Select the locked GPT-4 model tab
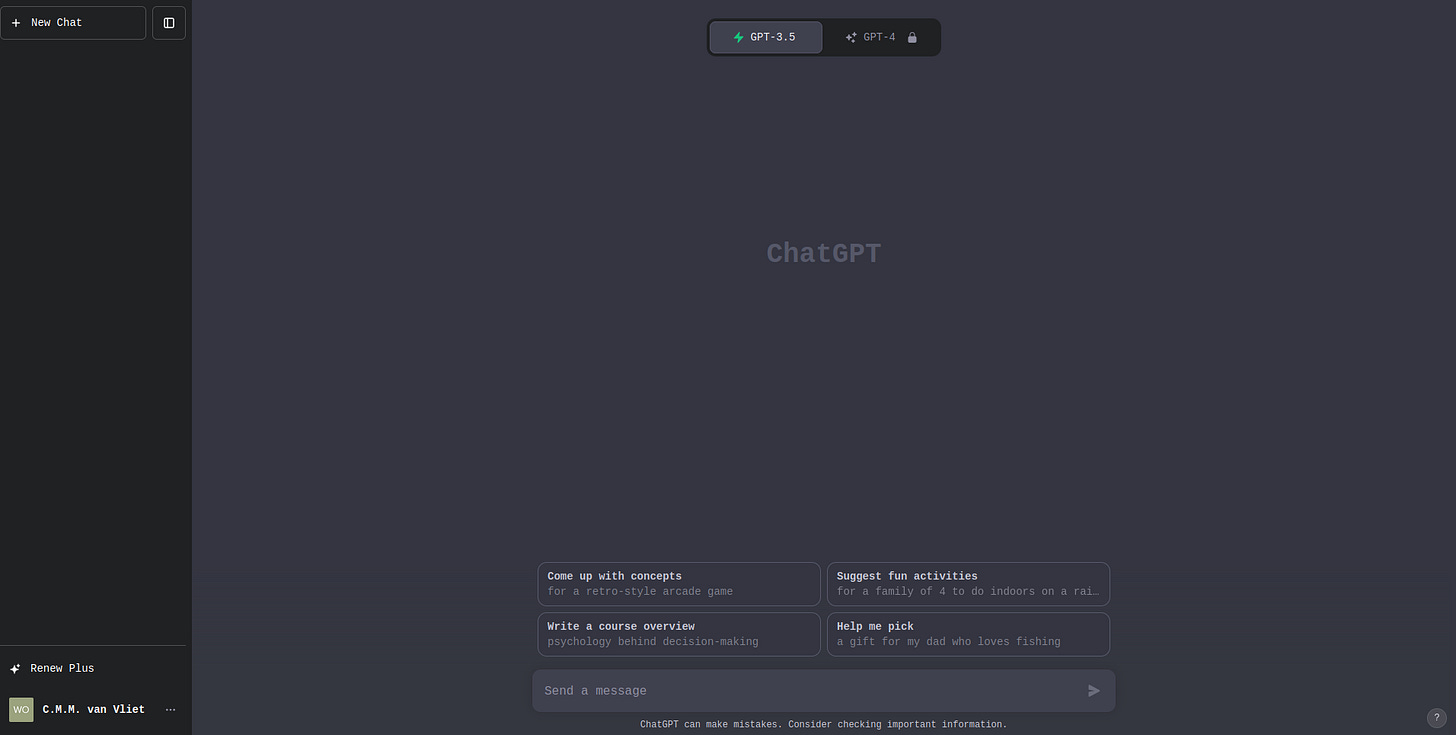The width and height of the screenshot is (1456, 735). [881, 37]
